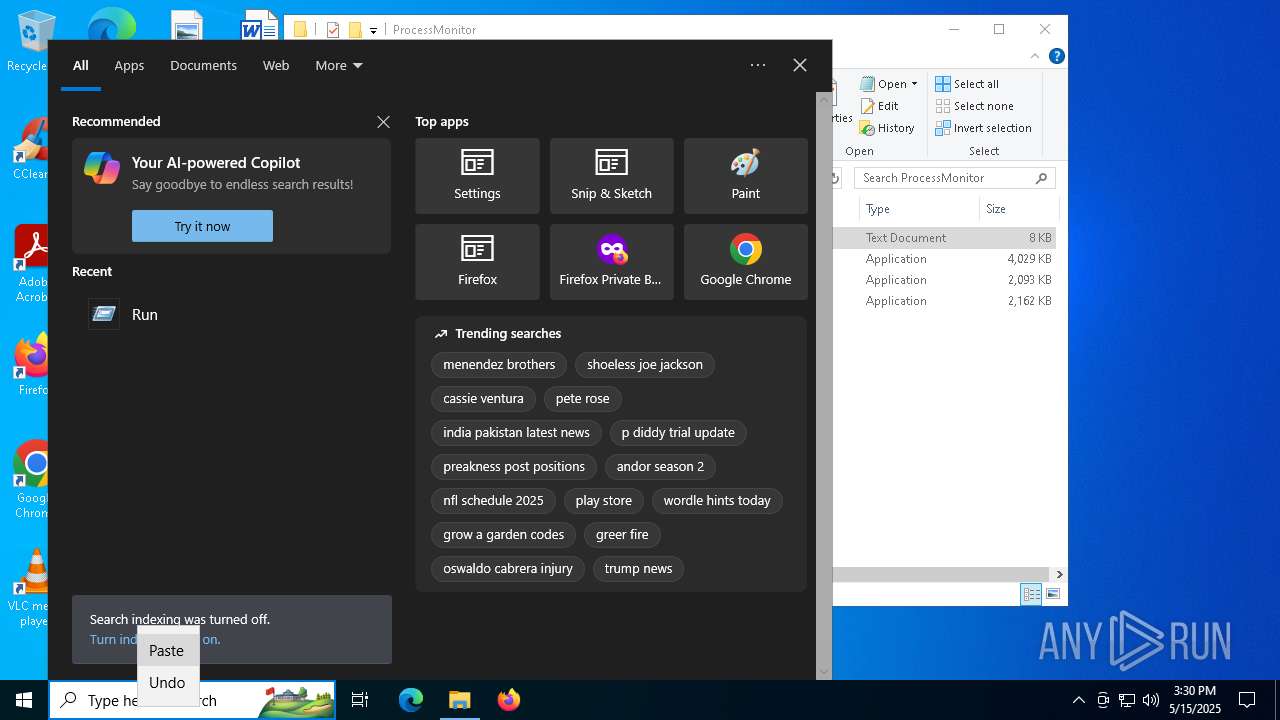Open the Settings app tile
The width and height of the screenshot is (1280, 720).
(477, 176)
